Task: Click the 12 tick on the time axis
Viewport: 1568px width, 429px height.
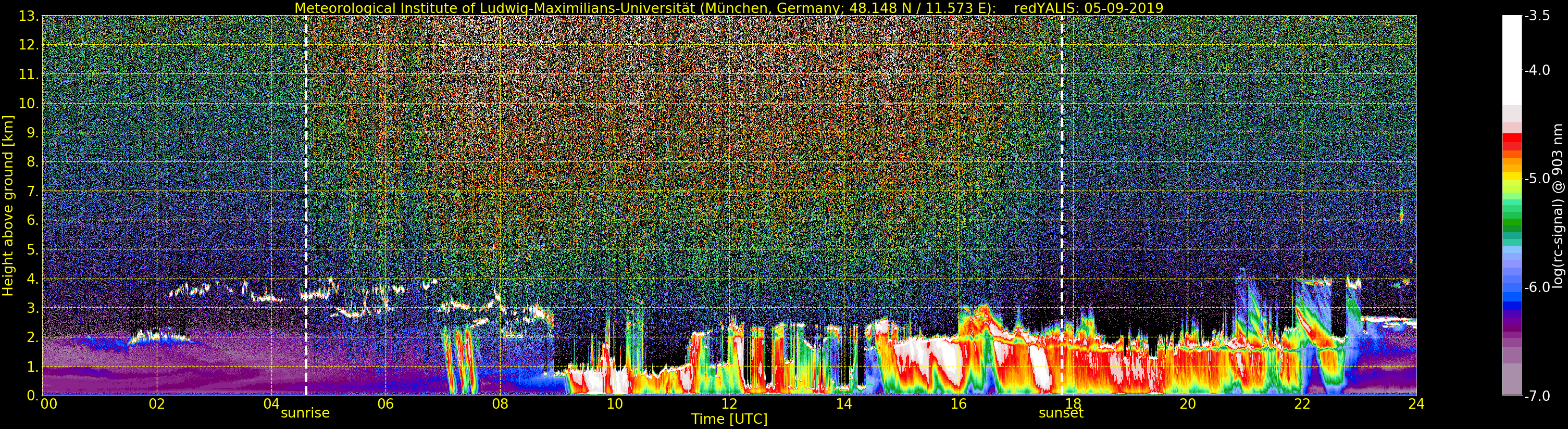Action: click(x=729, y=404)
